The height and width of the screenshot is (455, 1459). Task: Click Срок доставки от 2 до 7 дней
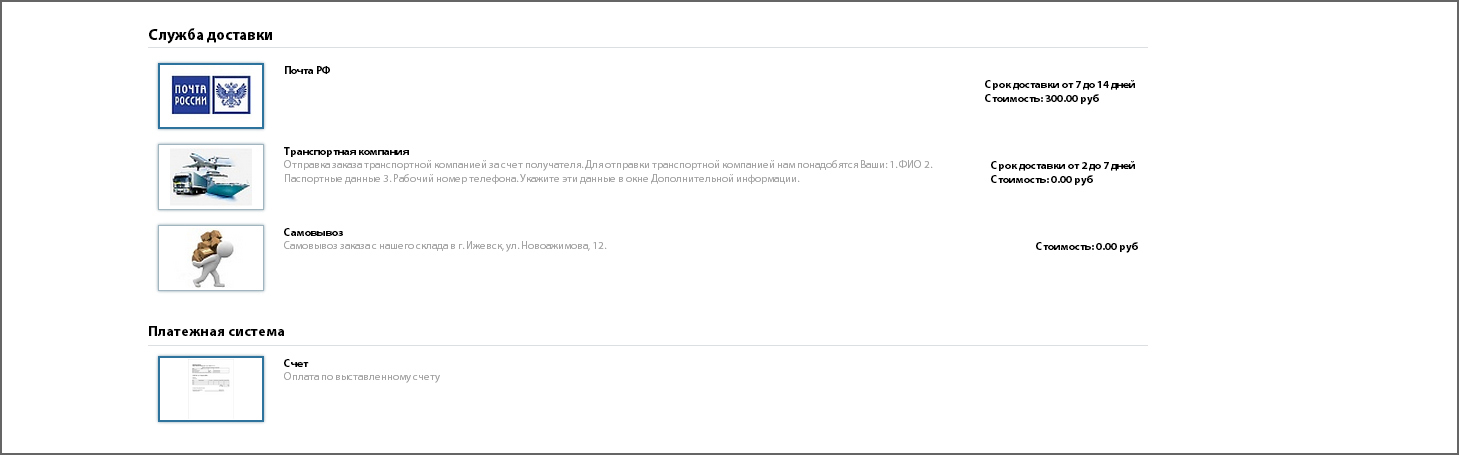1063,165
